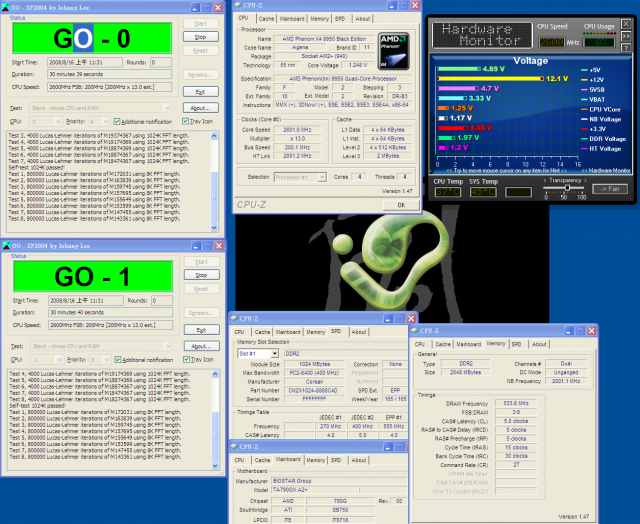Click Exit button in GO-0 window
Viewport: 640px width, 524px height.
[x=200, y=91]
